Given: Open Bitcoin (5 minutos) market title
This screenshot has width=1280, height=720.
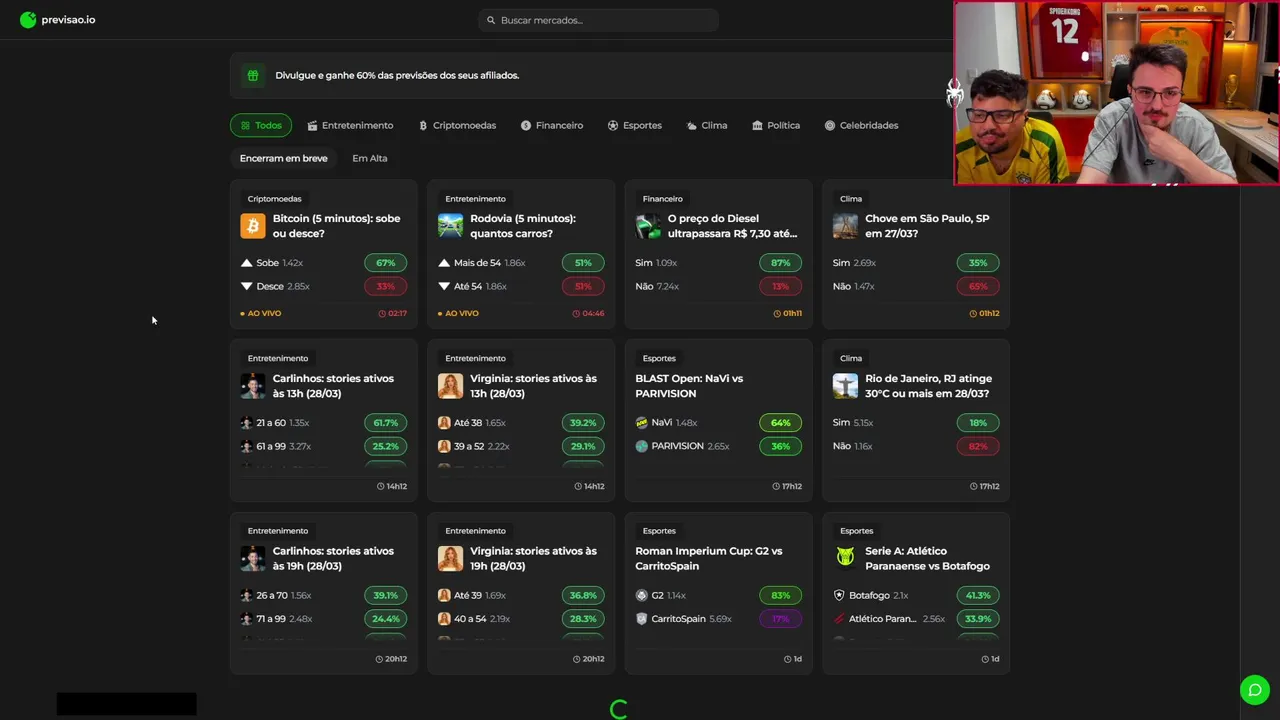Looking at the screenshot, I should tap(336, 226).
